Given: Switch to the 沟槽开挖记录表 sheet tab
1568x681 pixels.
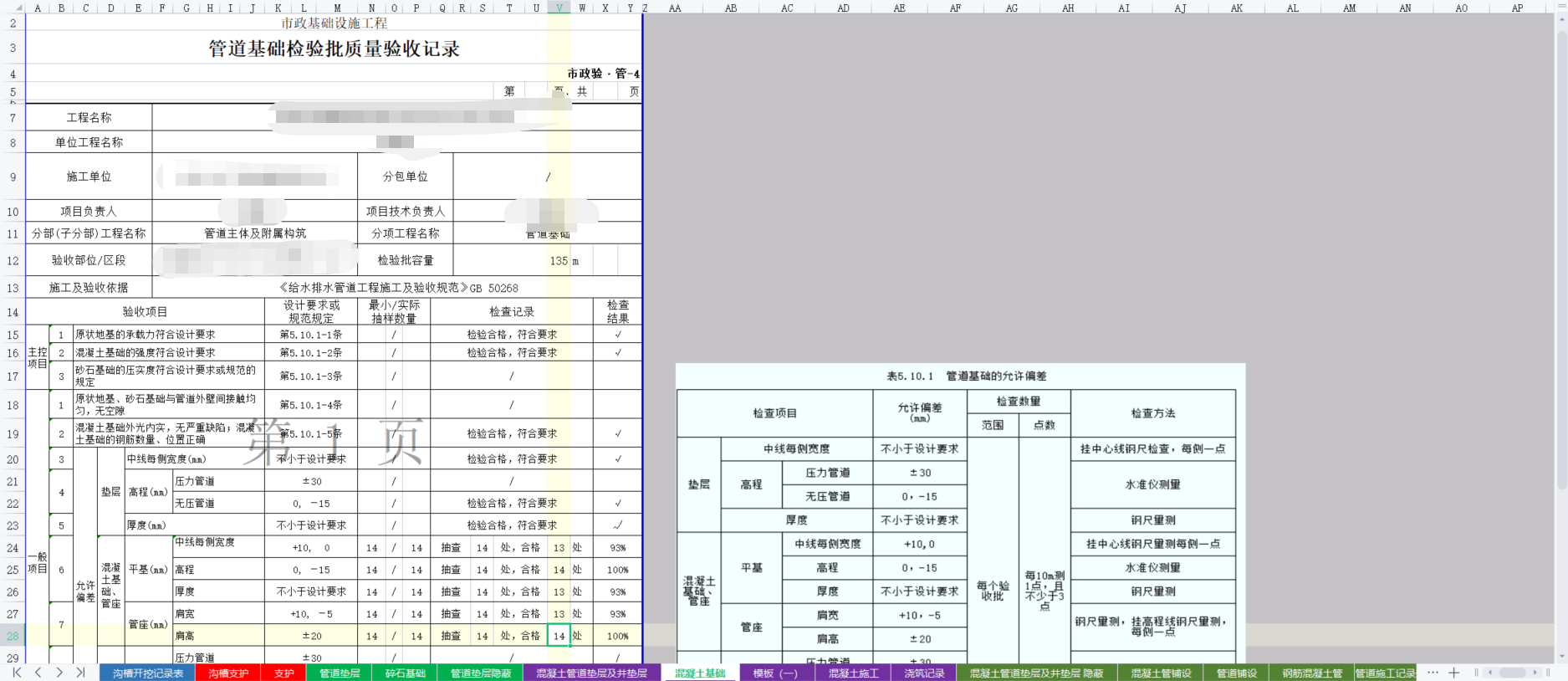Looking at the screenshot, I should point(147,673).
